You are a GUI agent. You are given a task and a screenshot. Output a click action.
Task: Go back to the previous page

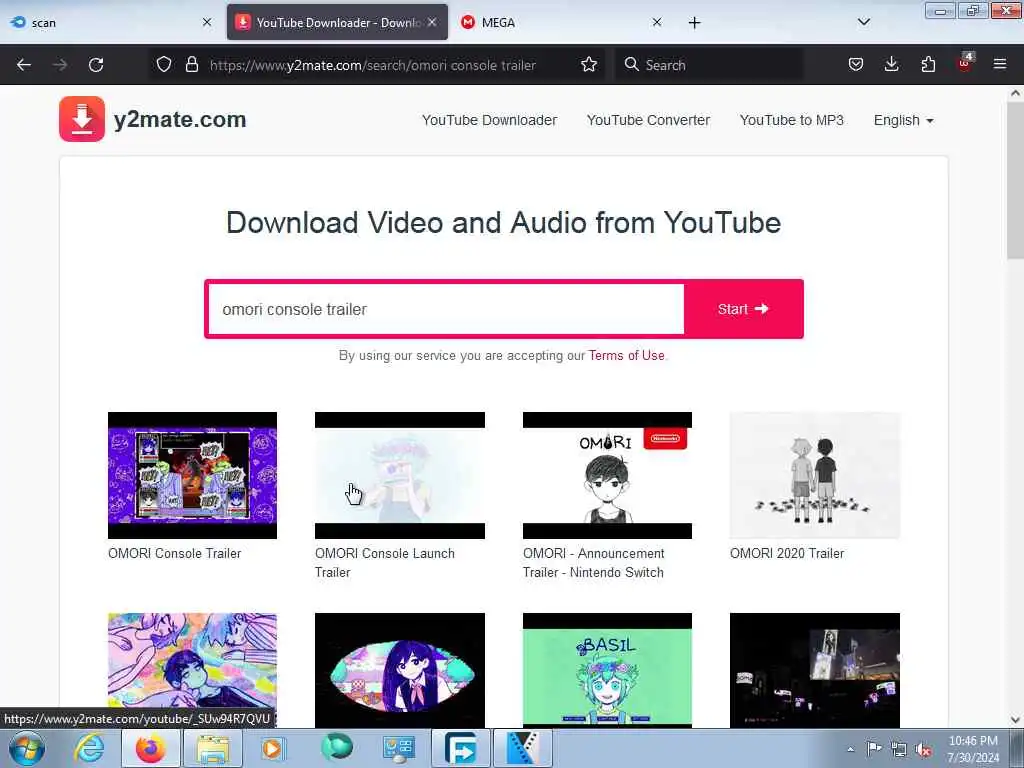(x=24, y=65)
